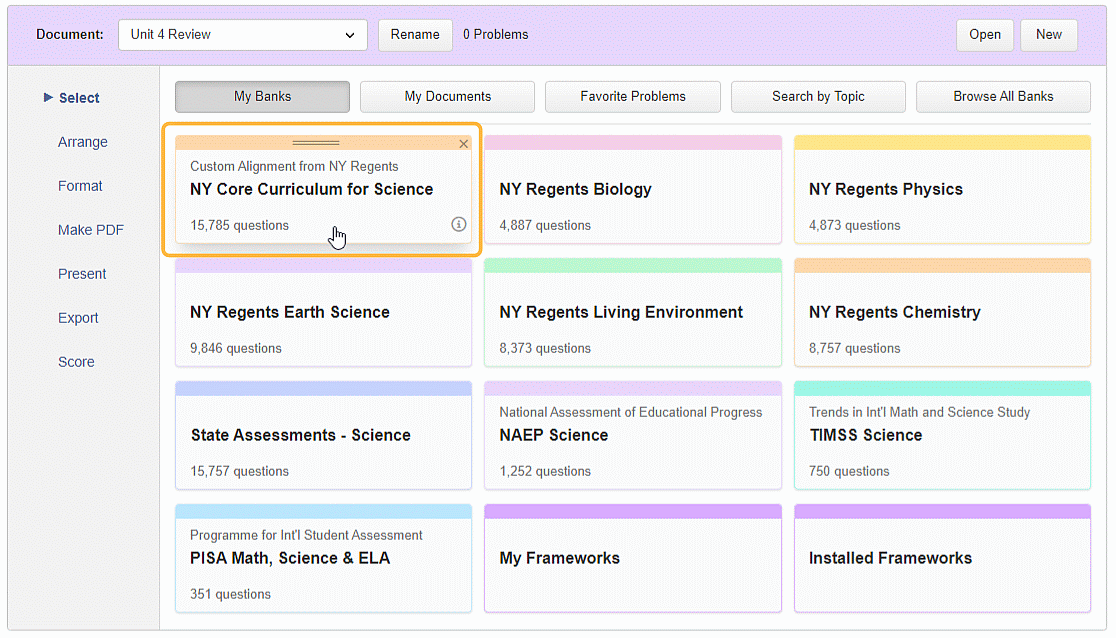The height and width of the screenshot is (638, 1116).
Task: Click the 15,757 questions count
Action: [x=239, y=471]
